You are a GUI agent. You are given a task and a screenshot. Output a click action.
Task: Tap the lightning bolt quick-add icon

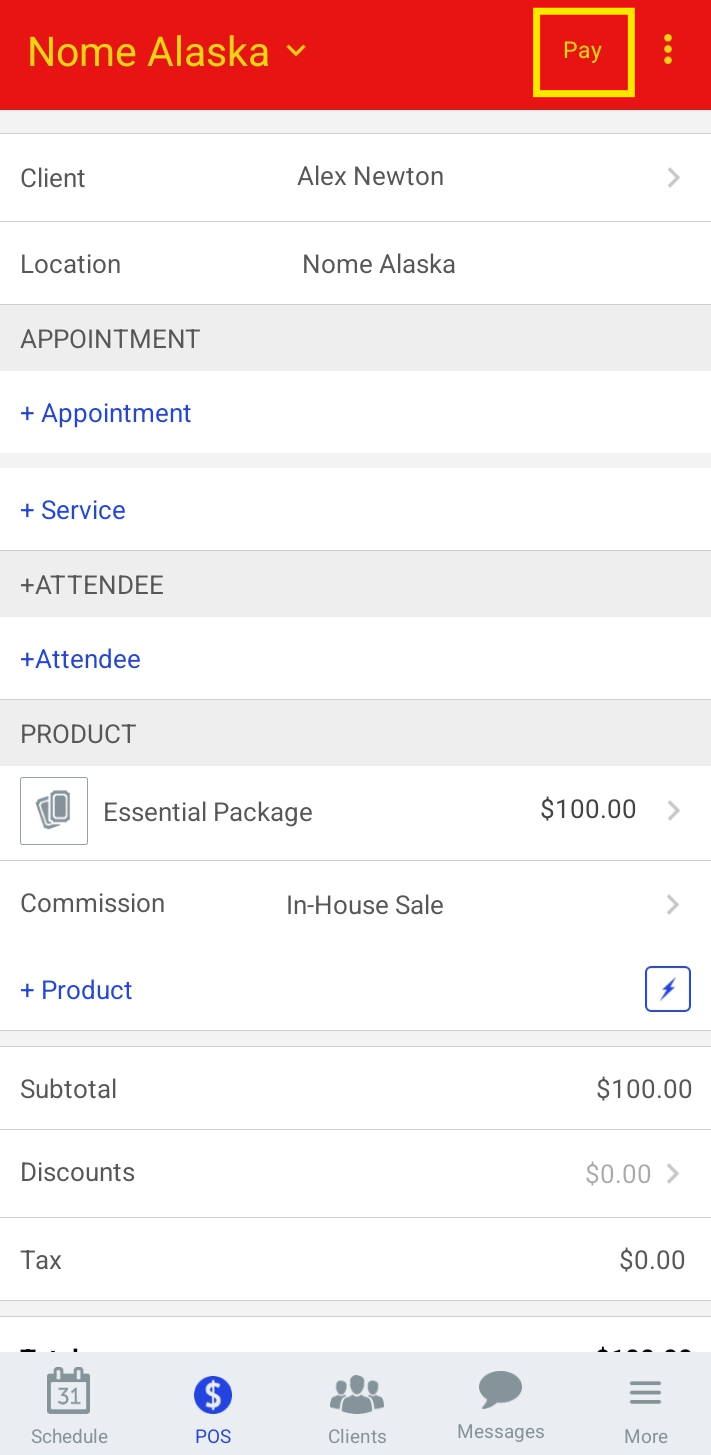point(667,989)
